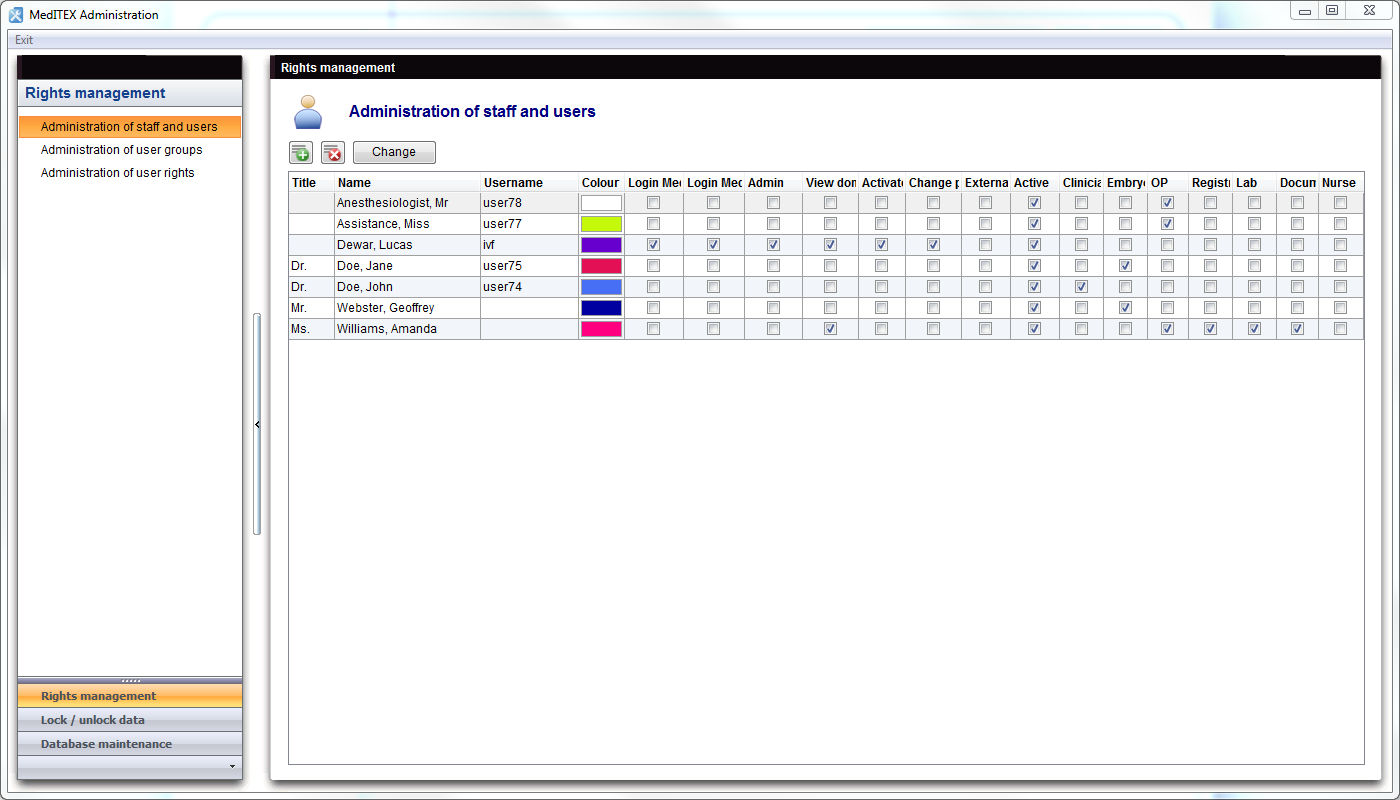1400x800 pixels.
Task: Toggle Nurse checkbox for Anesthesiologist, Mr
Action: click(x=1340, y=203)
